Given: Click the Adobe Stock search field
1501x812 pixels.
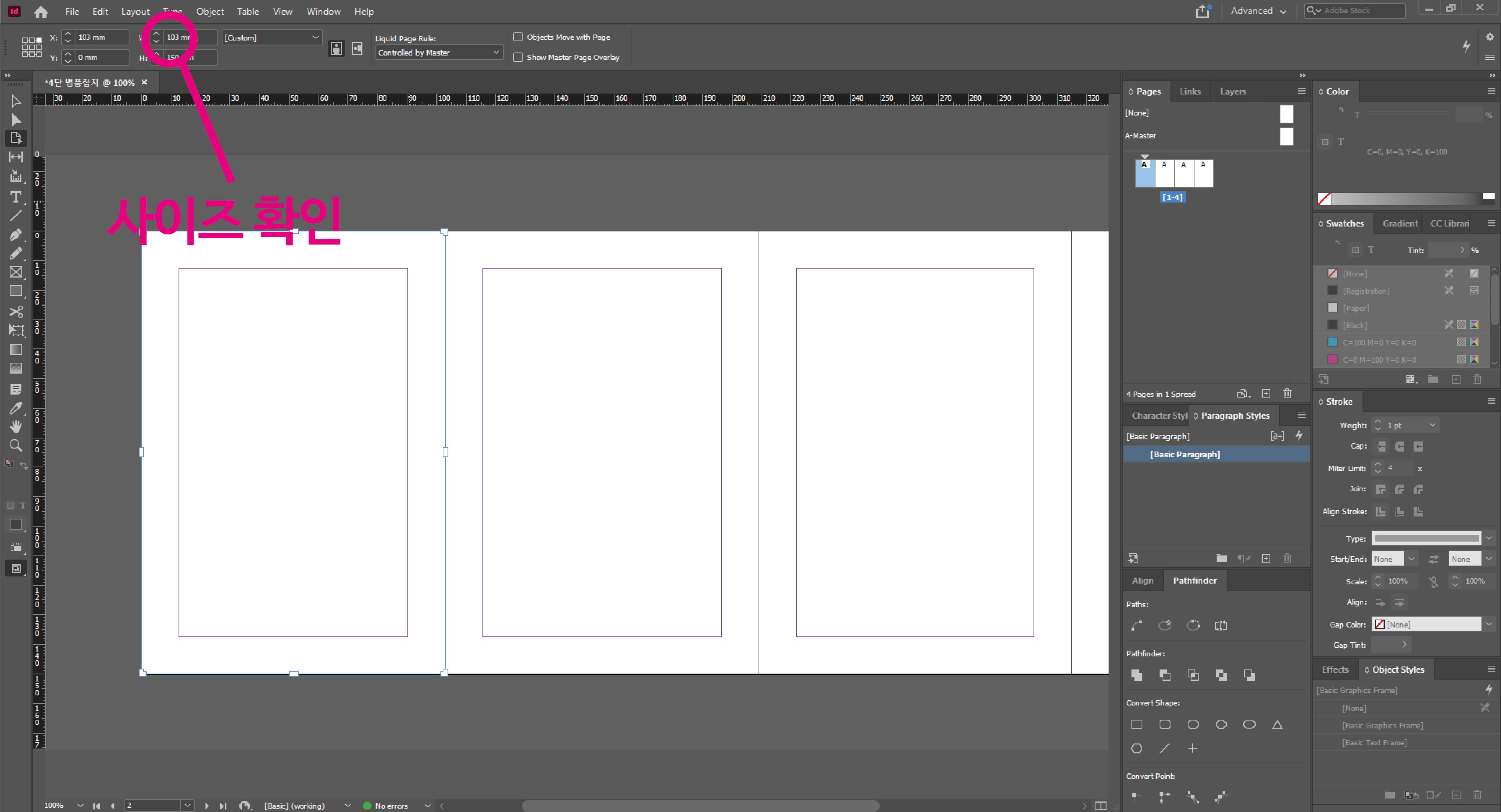Looking at the screenshot, I should 1354,11.
